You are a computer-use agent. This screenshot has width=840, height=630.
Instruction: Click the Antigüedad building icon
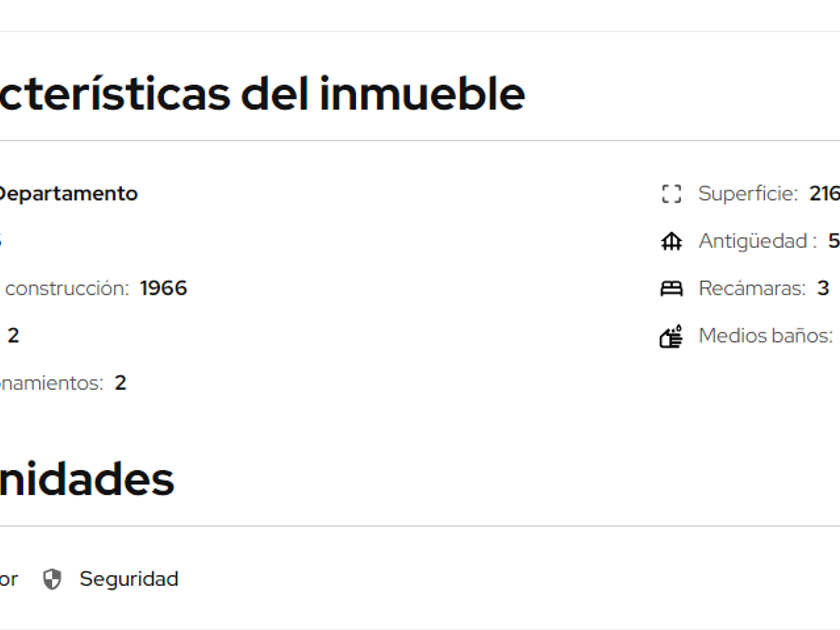point(671,241)
